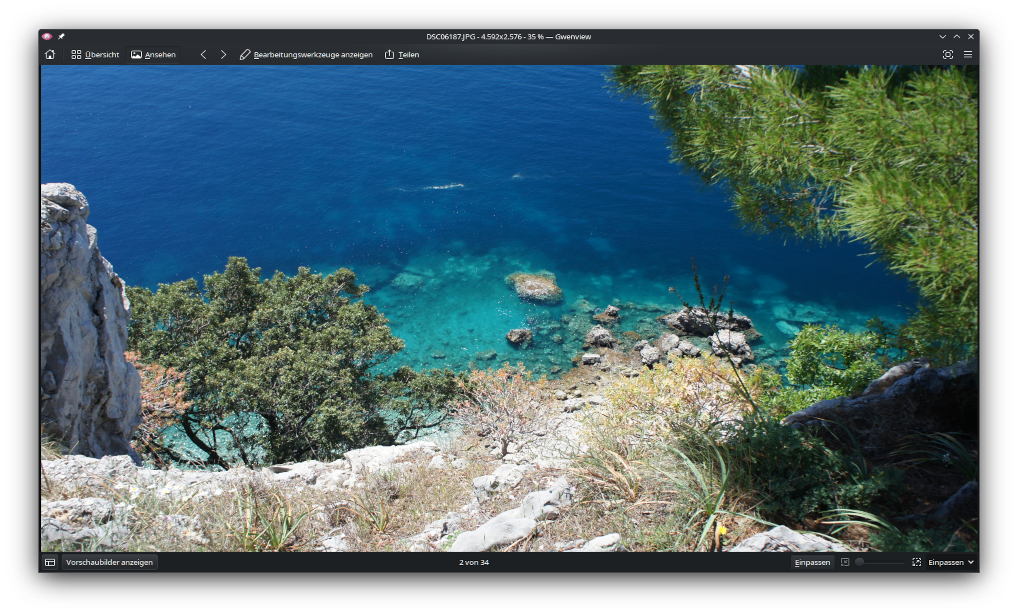
Task: Show editing tools via Bearbeitungswerkzeuge anzeigen
Action: [306, 55]
